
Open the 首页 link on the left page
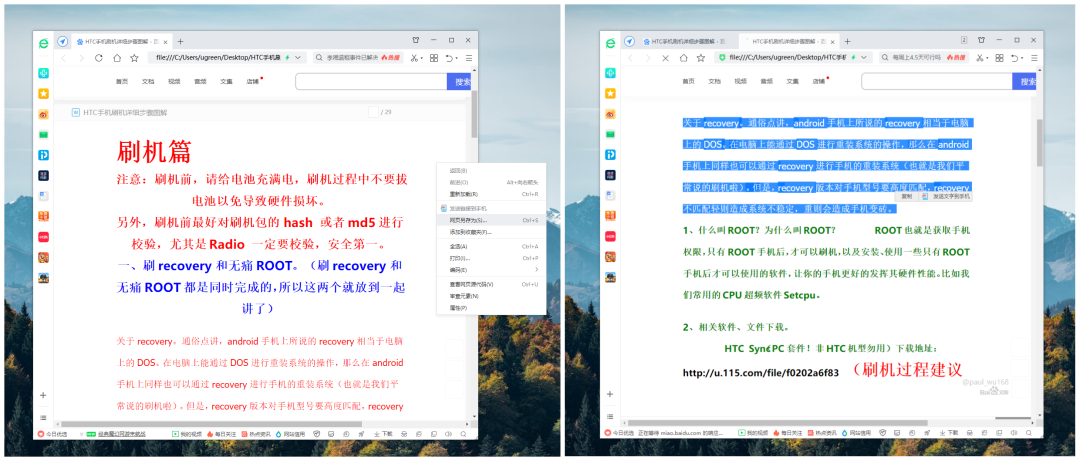[x=121, y=81]
